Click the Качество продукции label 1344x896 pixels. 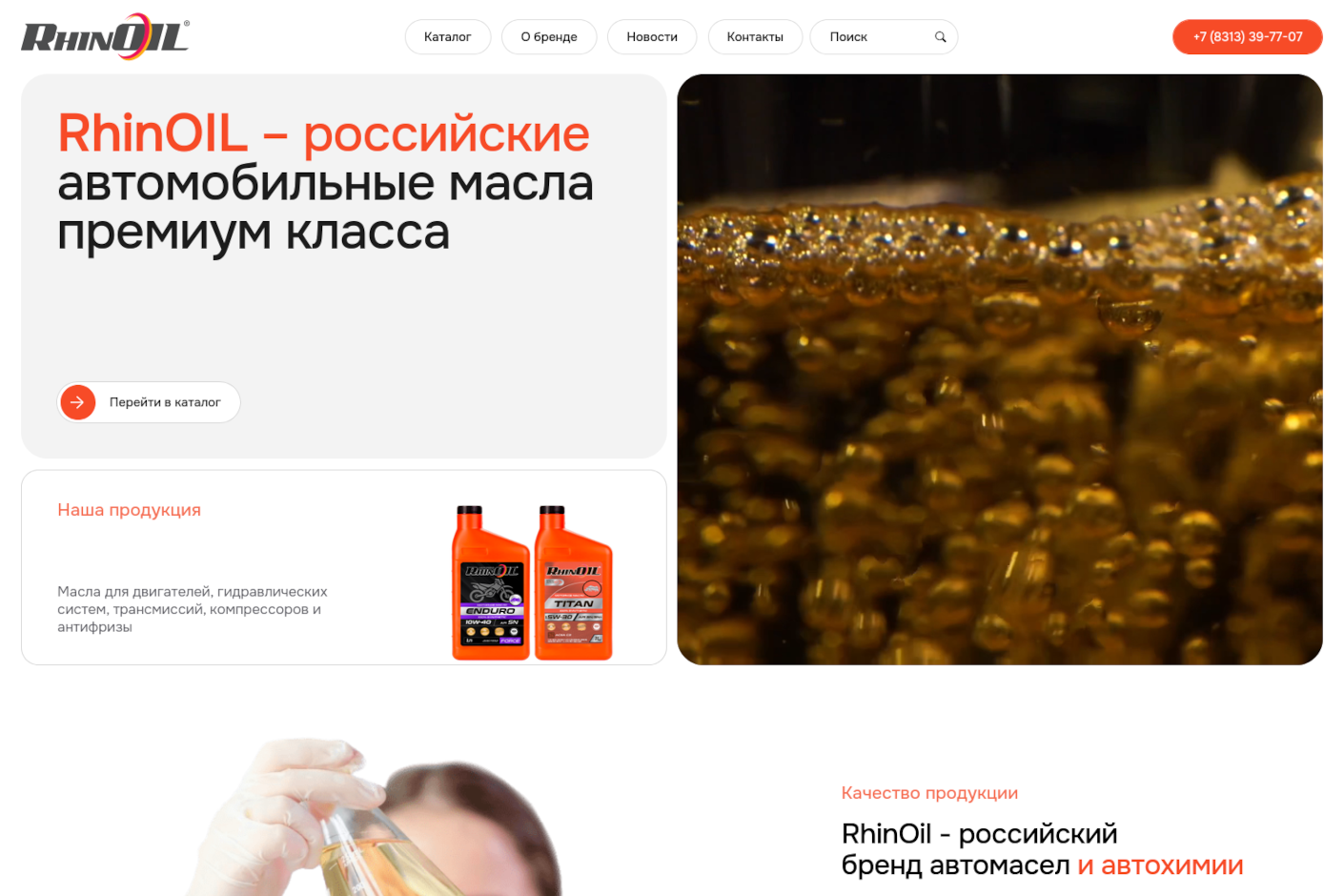(x=929, y=792)
